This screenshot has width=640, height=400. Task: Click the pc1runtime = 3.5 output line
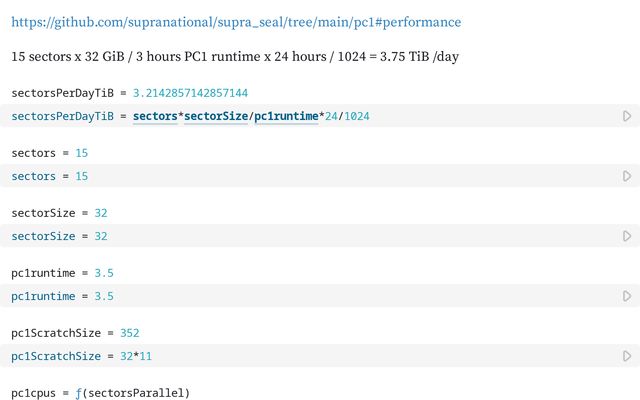[x=62, y=273]
